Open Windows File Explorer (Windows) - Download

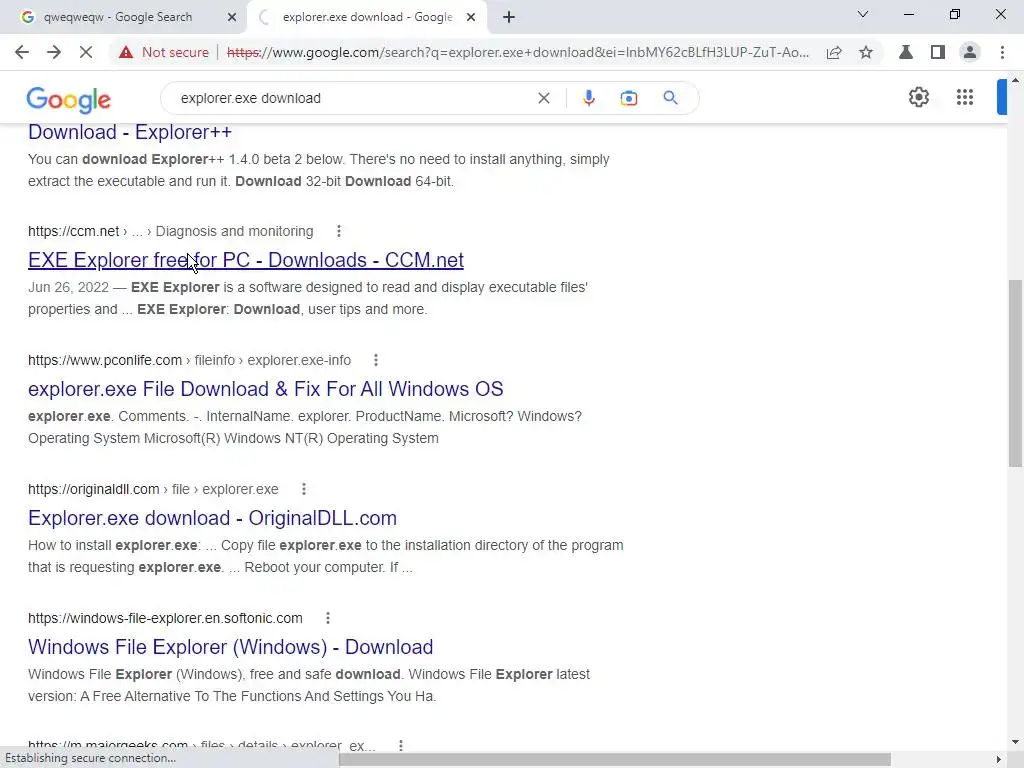[x=231, y=647]
